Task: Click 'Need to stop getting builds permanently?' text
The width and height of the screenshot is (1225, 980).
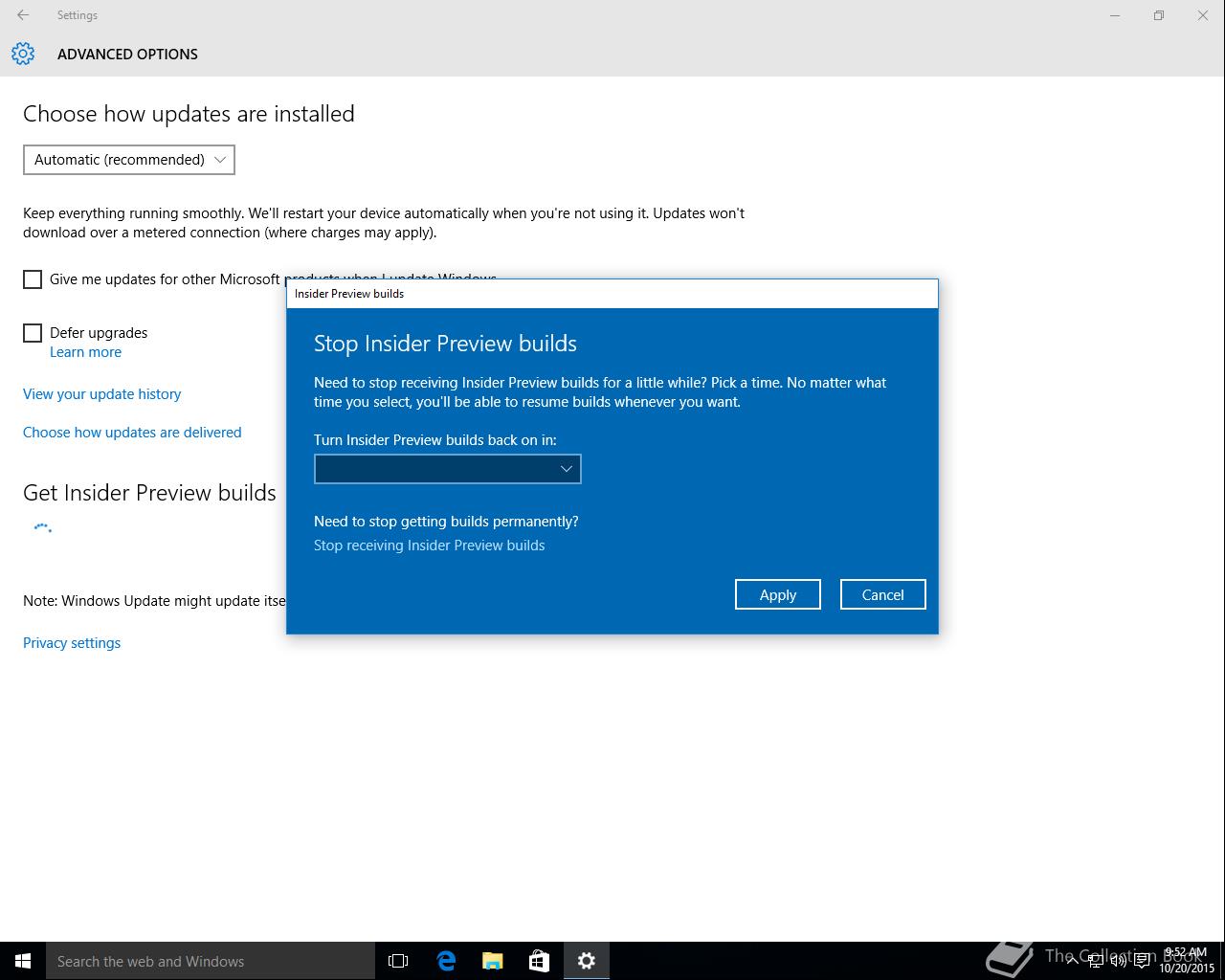Action: 446,522
